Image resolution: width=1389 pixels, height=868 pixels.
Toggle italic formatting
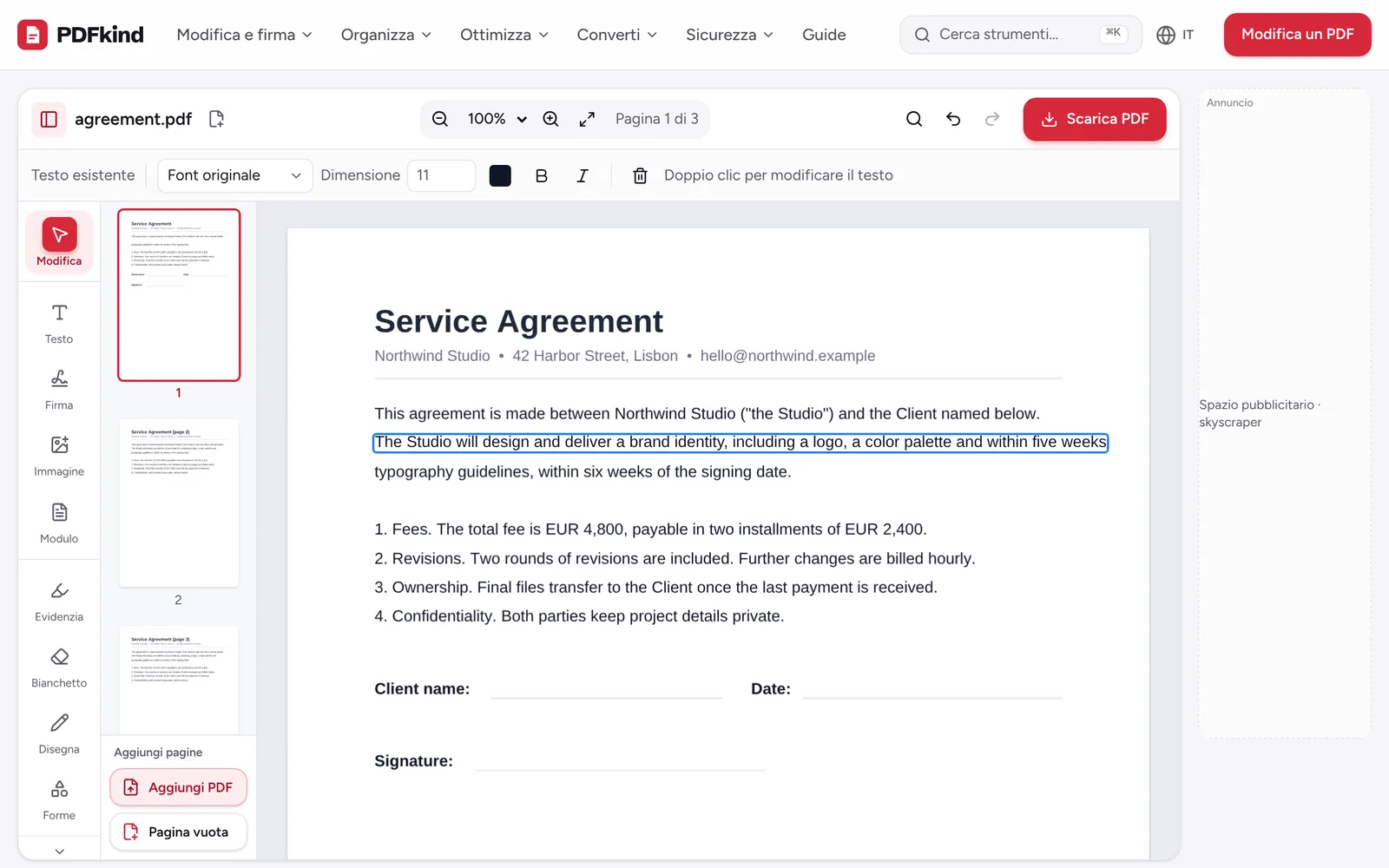coord(583,175)
